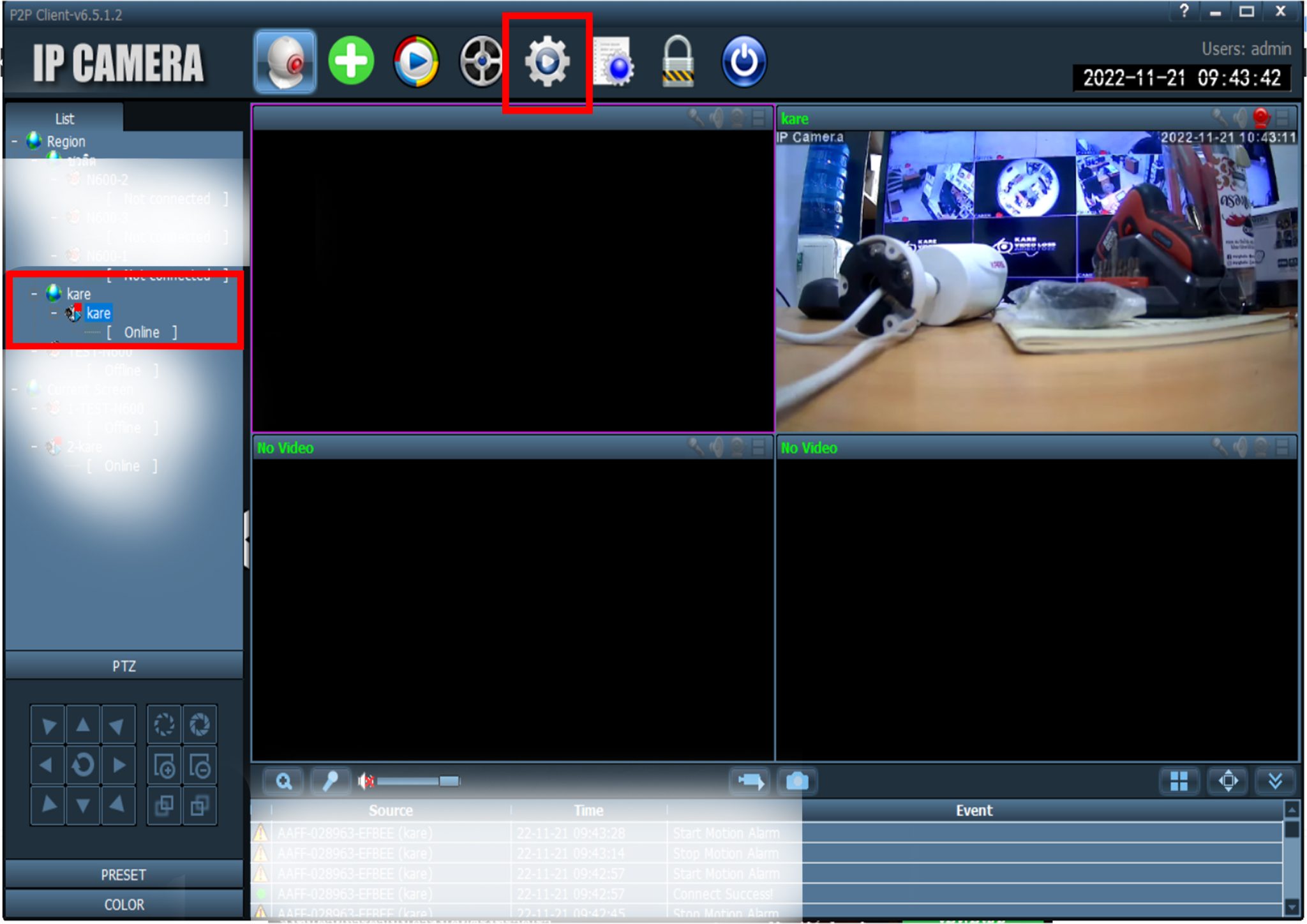Viewport: 1307px width, 924px height.
Task: Take a snapshot with the camera icon
Action: click(x=798, y=780)
